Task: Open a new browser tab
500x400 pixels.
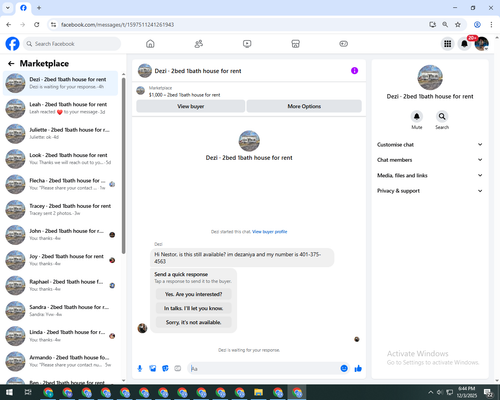Action: click(39, 8)
